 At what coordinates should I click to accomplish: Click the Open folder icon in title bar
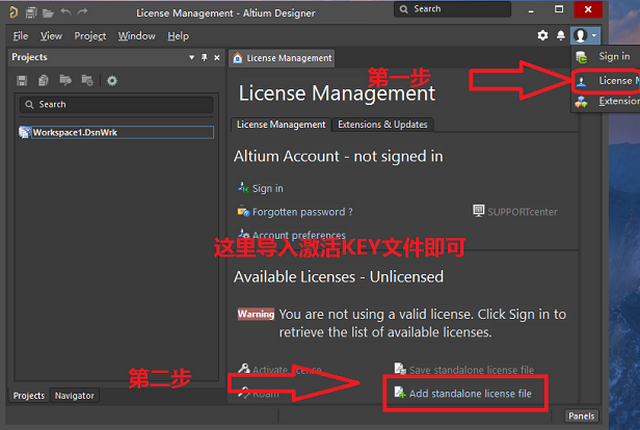click(x=48, y=13)
